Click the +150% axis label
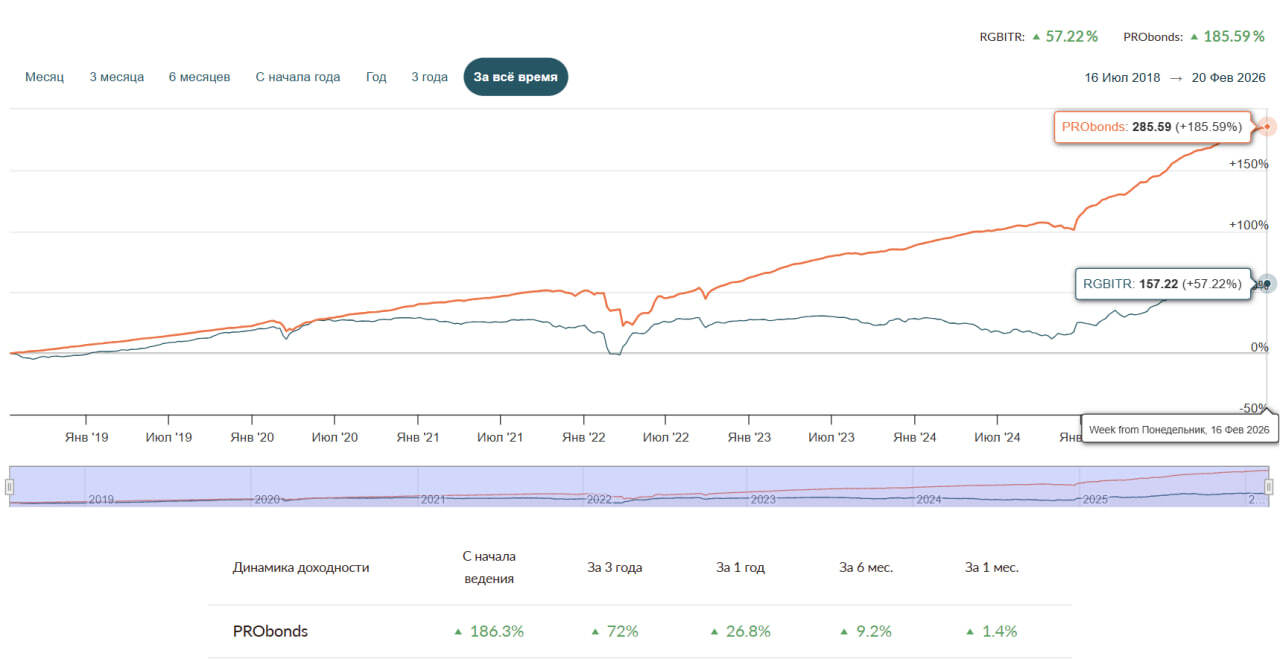1280x662 pixels. (1248, 164)
